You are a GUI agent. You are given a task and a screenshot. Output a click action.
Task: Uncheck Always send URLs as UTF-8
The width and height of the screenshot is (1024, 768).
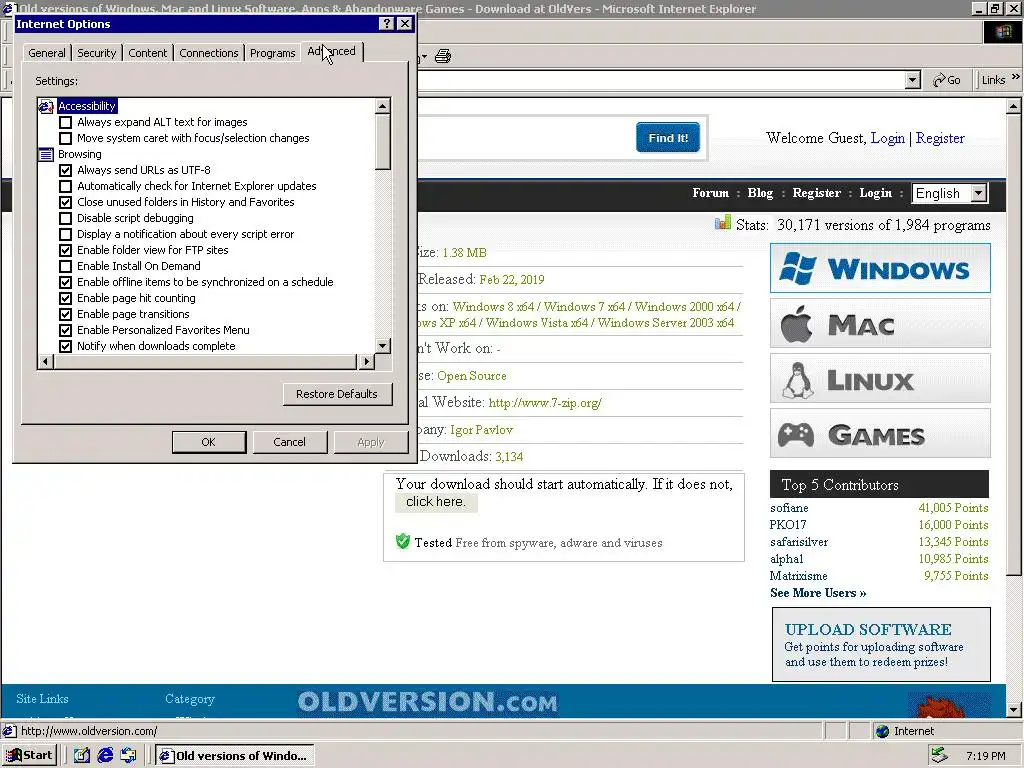65,170
